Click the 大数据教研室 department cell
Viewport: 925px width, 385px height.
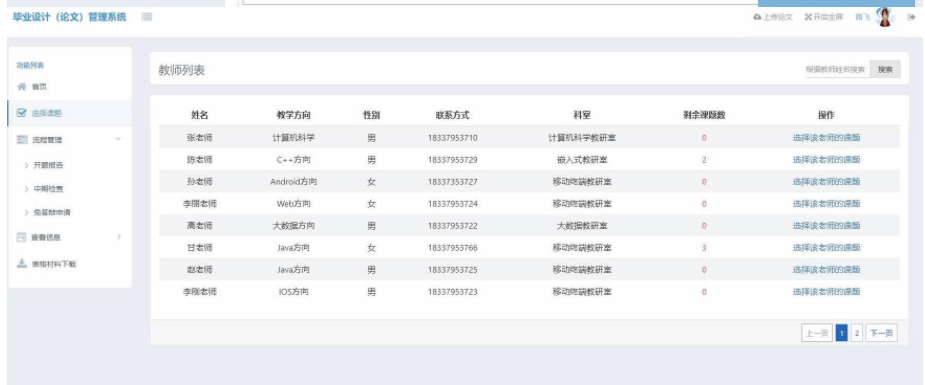coord(582,226)
